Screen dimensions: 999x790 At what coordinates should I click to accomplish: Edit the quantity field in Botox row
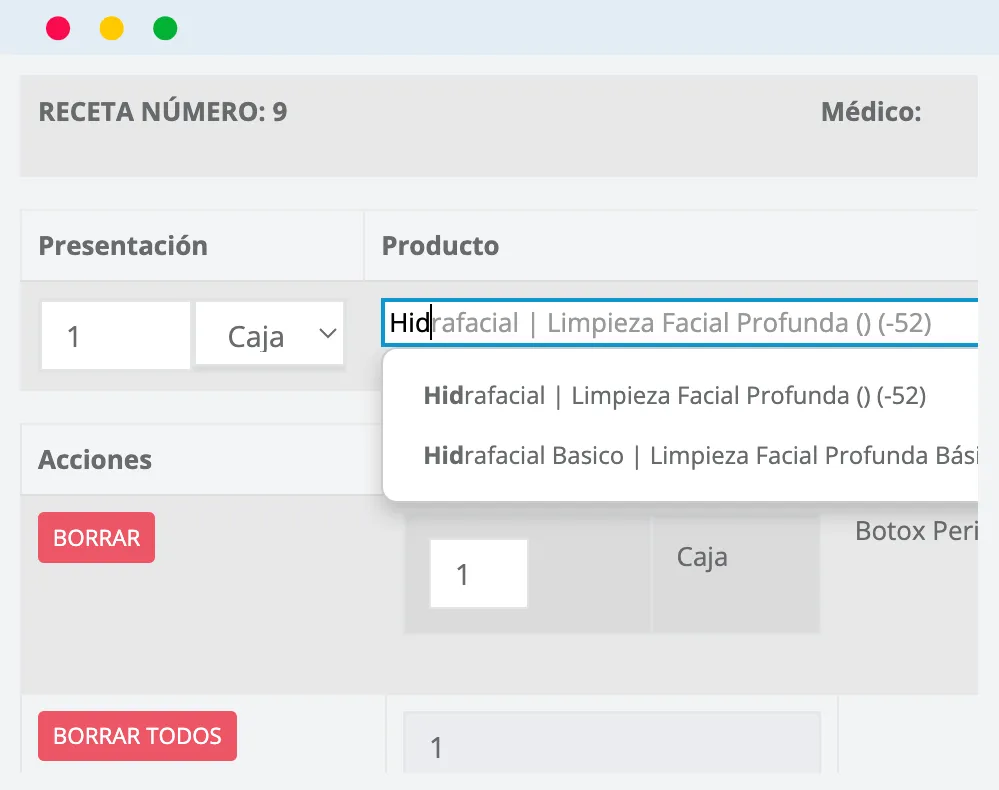pos(478,573)
